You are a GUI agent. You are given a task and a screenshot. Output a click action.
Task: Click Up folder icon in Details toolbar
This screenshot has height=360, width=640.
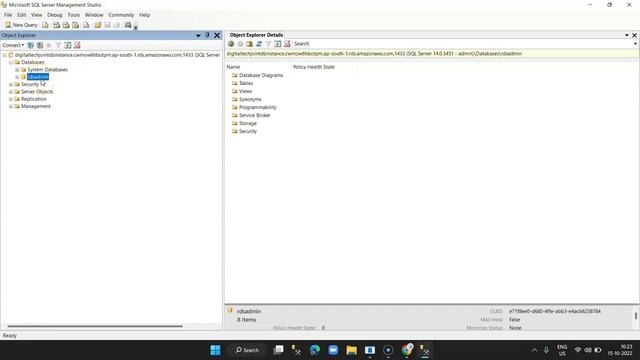(x=249, y=44)
